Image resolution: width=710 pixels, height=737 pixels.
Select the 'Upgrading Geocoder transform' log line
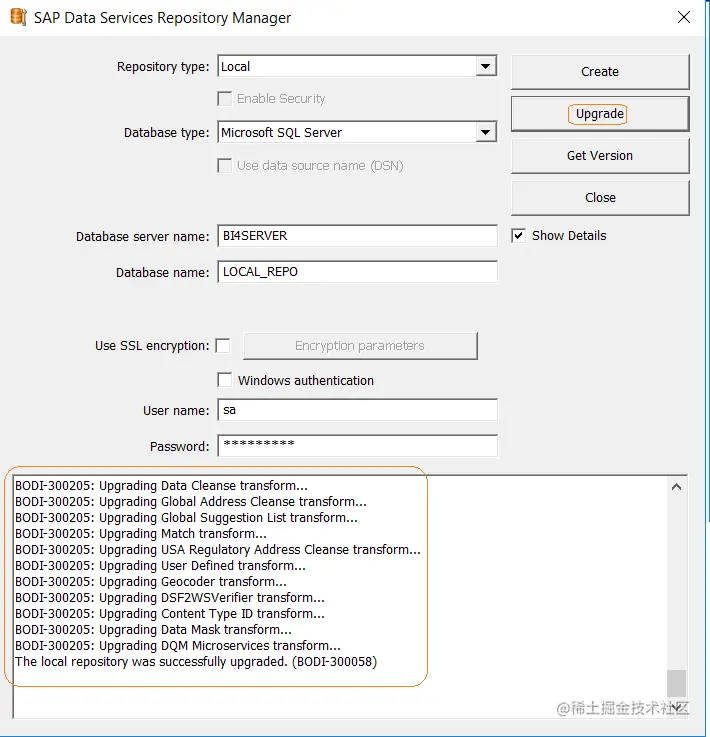[151, 581]
